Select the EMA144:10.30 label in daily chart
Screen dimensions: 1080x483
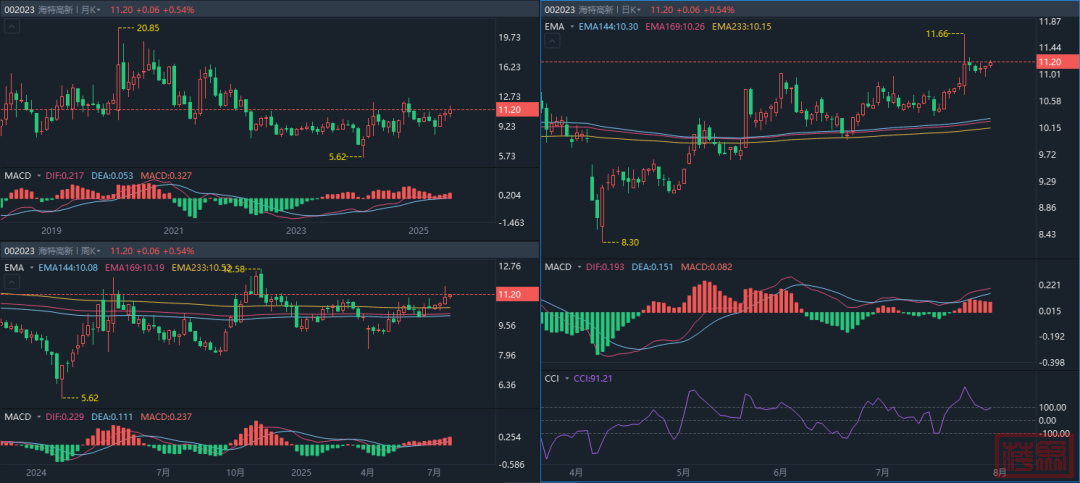(609, 27)
